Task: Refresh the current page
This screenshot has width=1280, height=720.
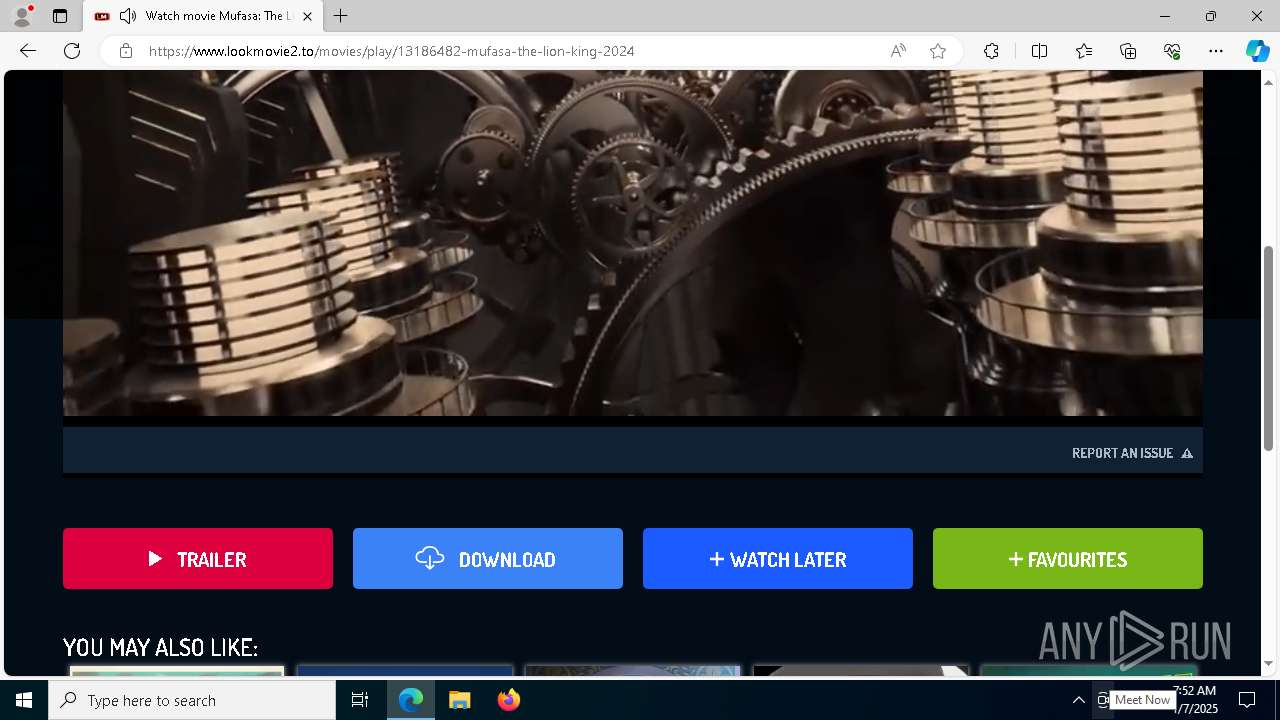Action: click(72, 51)
